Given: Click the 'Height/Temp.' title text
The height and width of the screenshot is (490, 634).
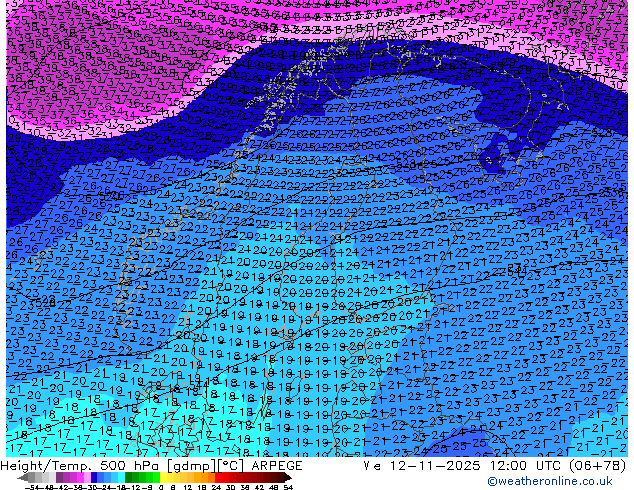Looking at the screenshot, I should [46, 466].
